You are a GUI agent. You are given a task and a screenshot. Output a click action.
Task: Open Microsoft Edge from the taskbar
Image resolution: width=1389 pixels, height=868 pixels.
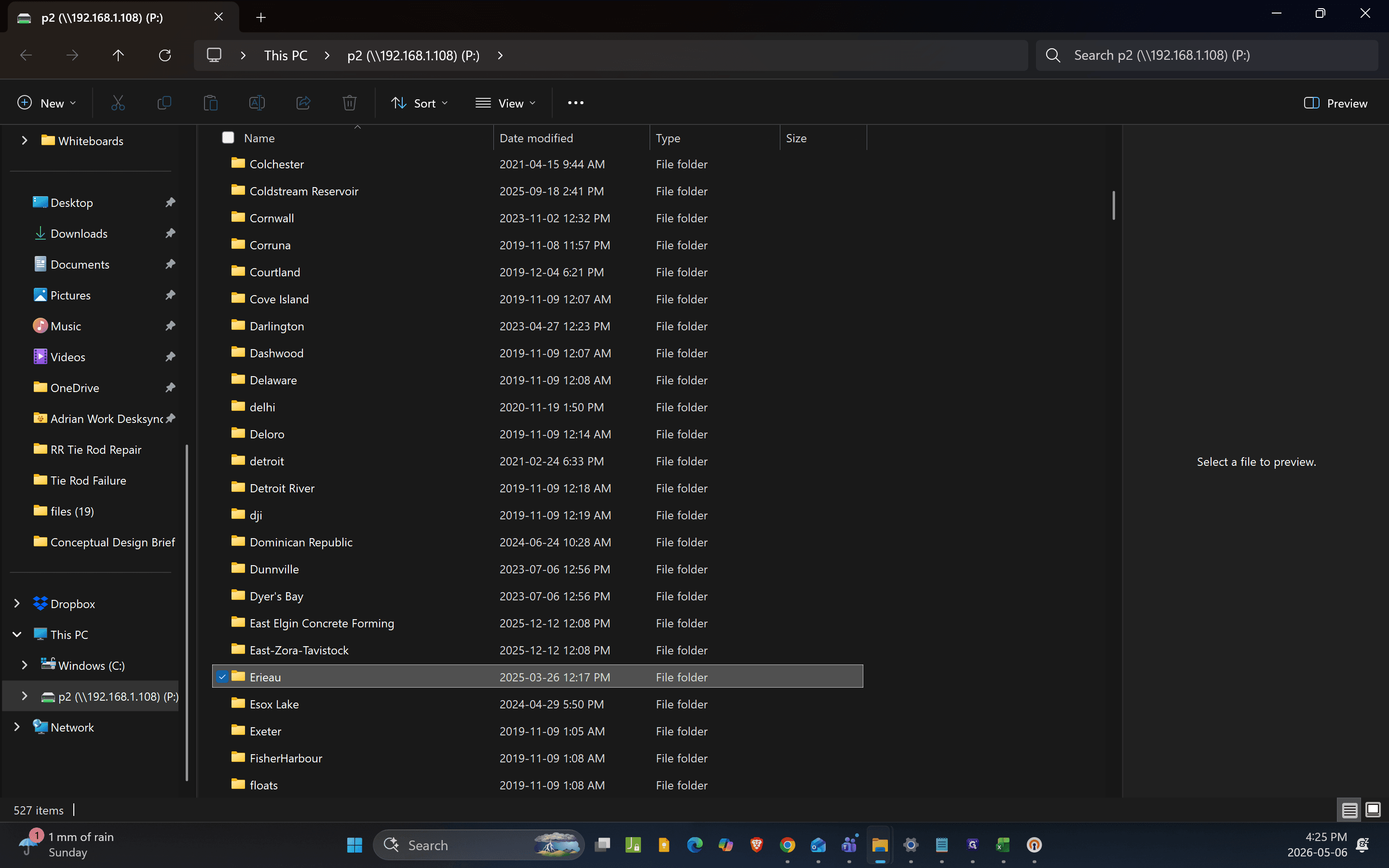pyautogui.click(x=694, y=845)
